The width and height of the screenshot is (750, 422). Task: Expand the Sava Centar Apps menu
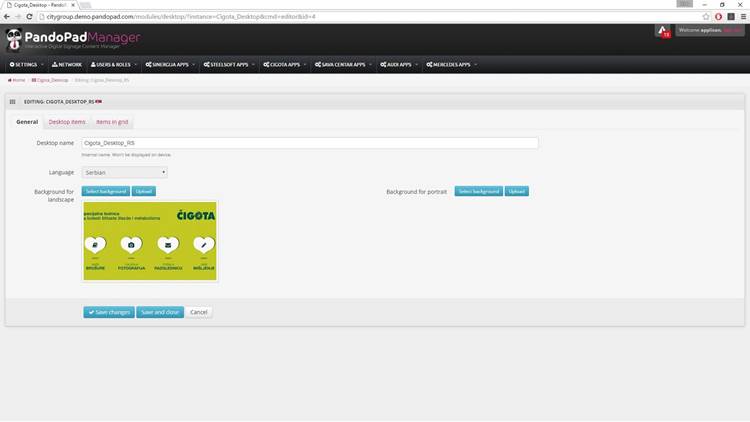pos(343,64)
